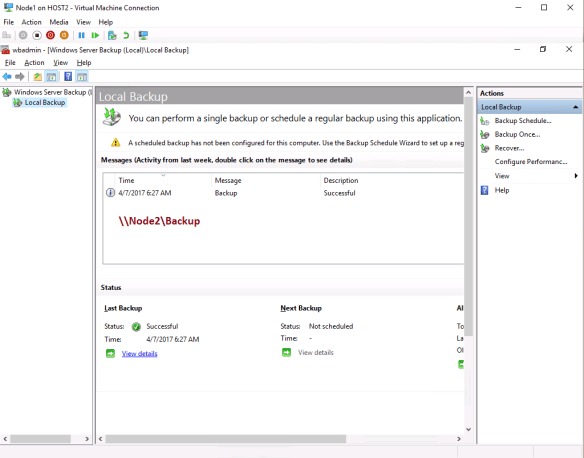Open Help menu in wbadmin window
The height and width of the screenshot is (458, 584).
click(84, 63)
